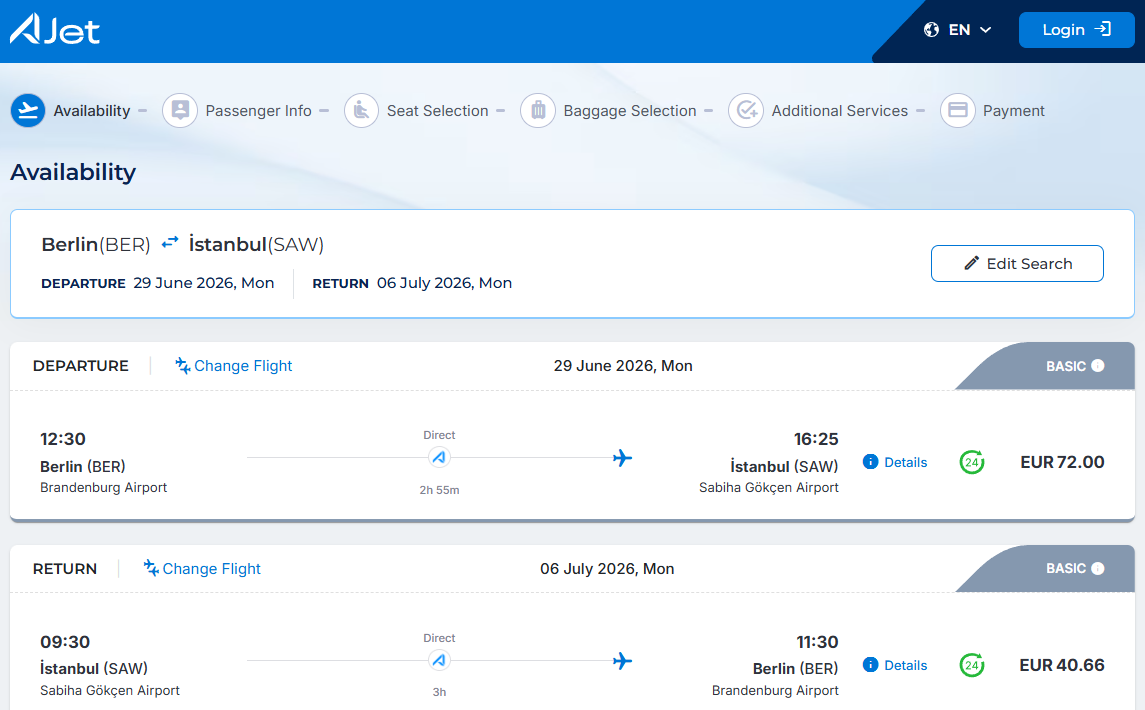Click Change Flight for the return

tap(202, 568)
